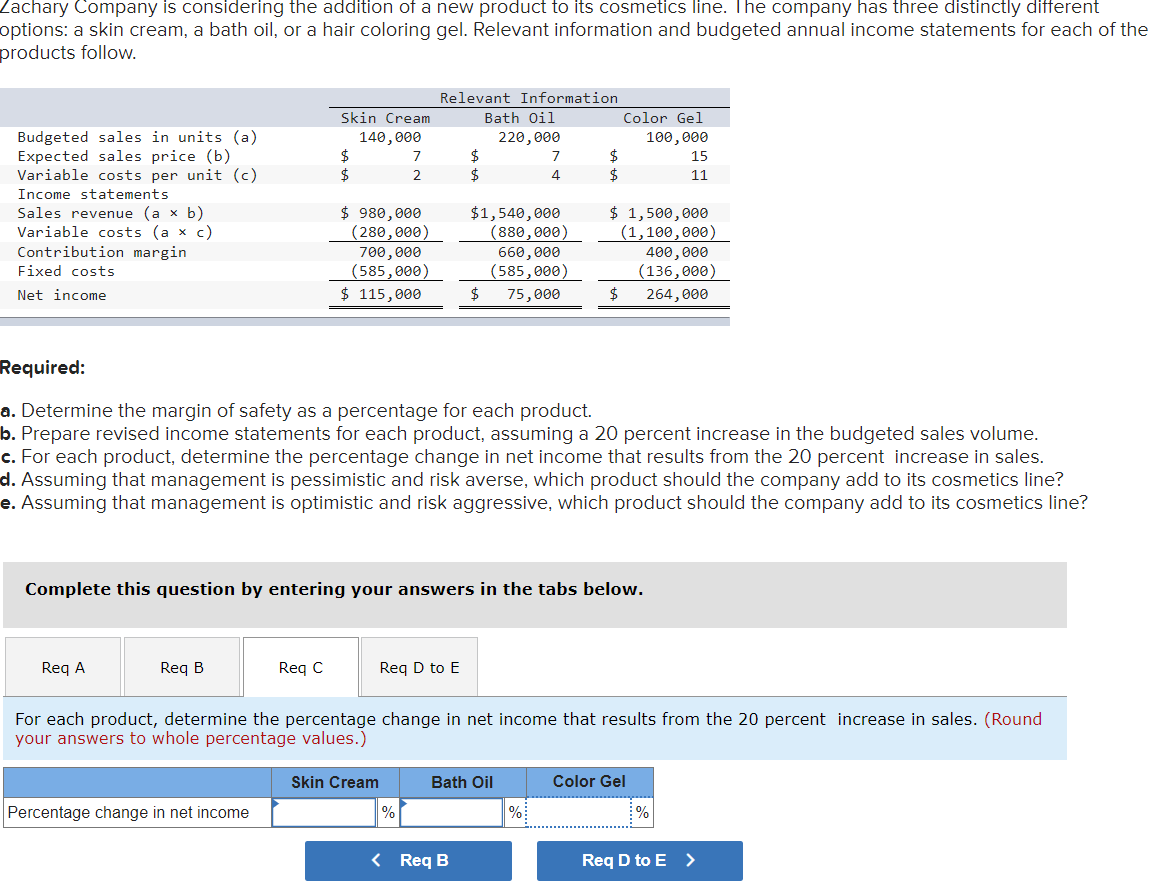
Task: Click the percent symbol beside Skin Cream field
Action: pyautogui.click(x=388, y=811)
